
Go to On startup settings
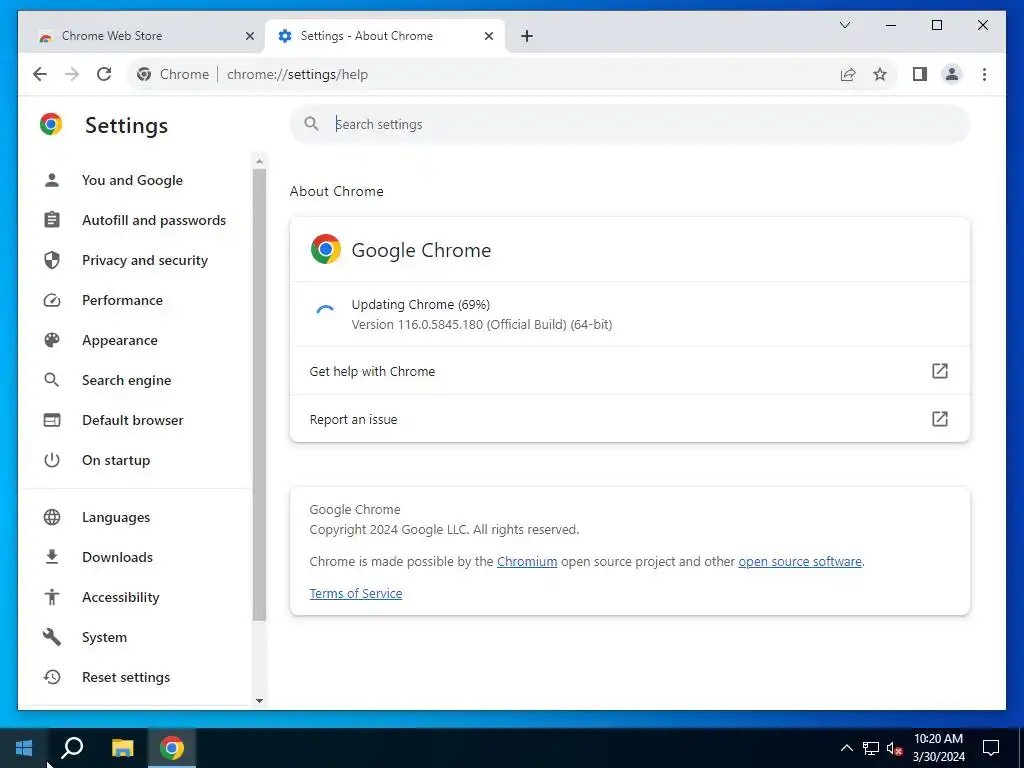pyautogui.click(x=116, y=460)
